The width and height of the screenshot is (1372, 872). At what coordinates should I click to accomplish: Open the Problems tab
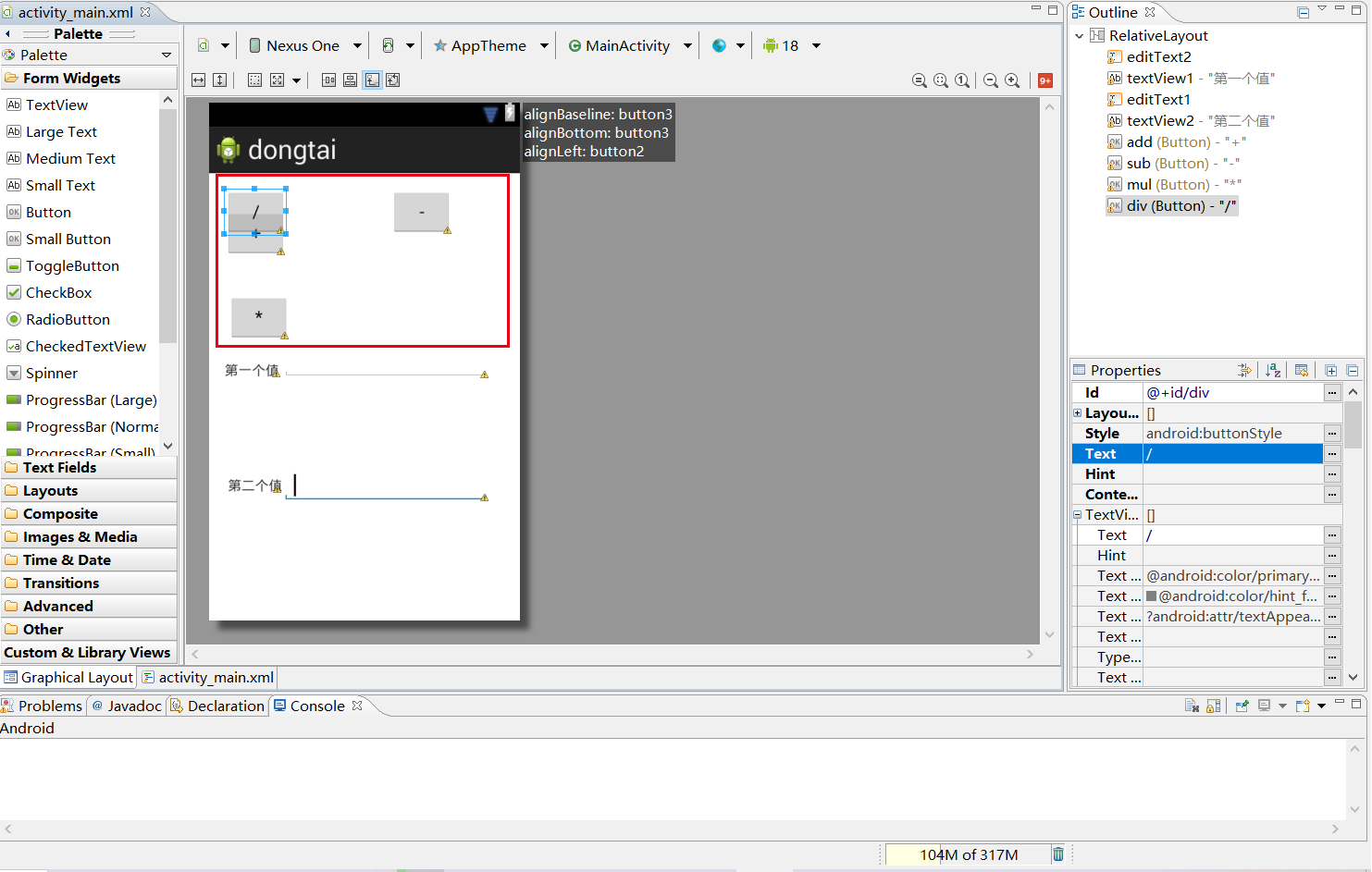pyautogui.click(x=43, y=706)
